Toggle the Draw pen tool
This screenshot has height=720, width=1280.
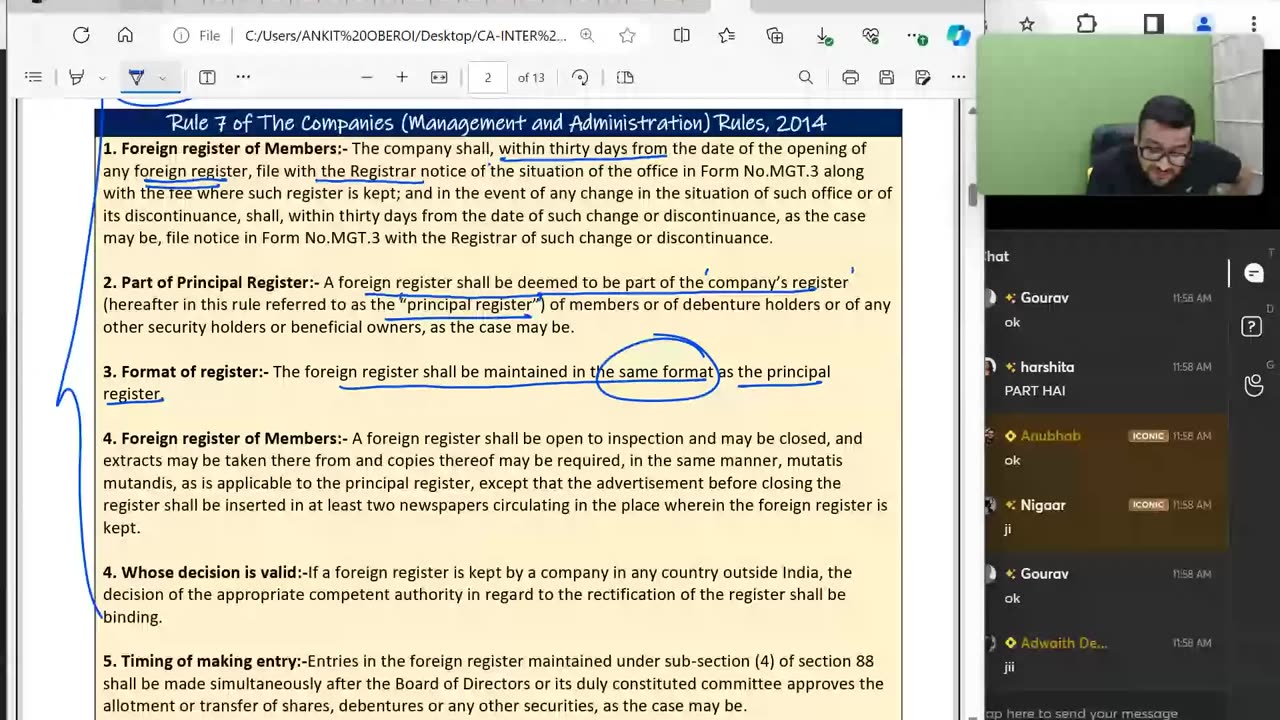pyautogui.click(x=137, y=77)
